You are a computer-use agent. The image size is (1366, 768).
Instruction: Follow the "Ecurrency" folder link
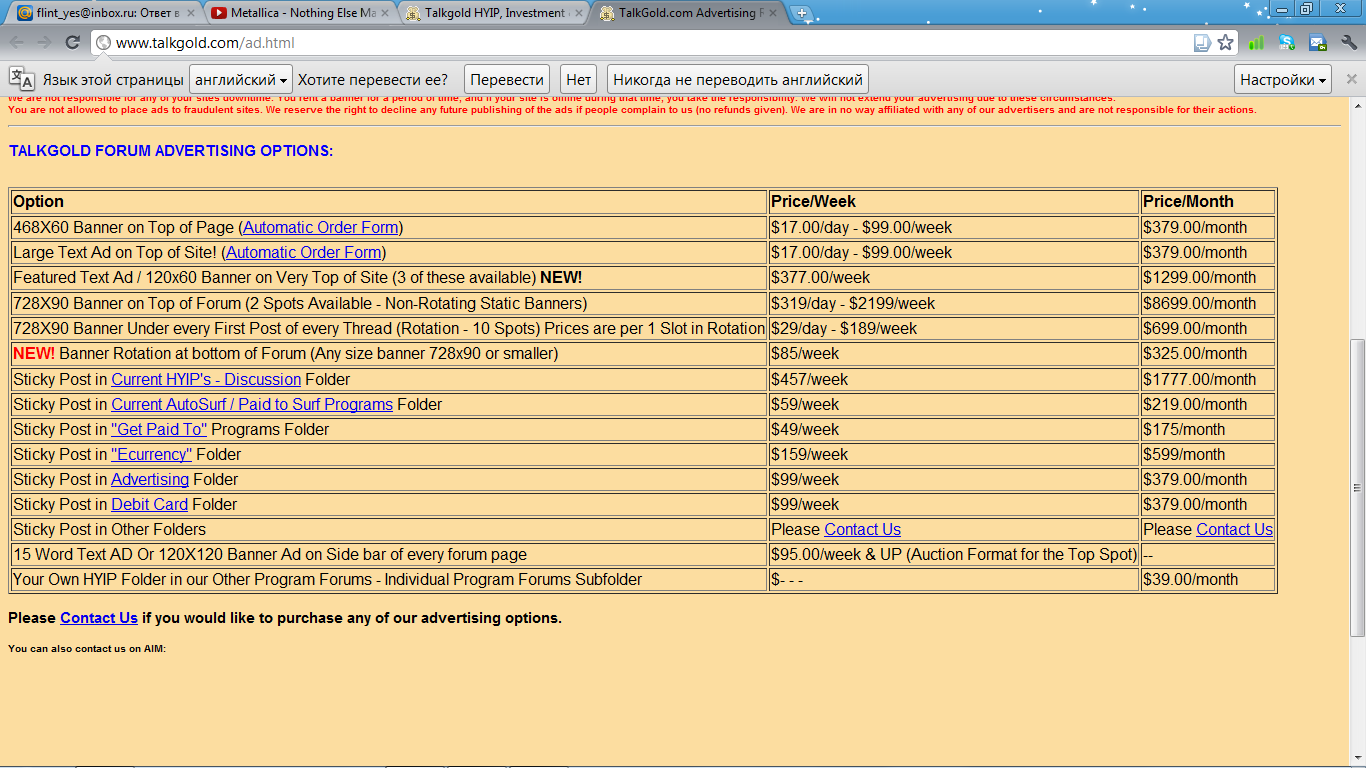coord(151,454)
